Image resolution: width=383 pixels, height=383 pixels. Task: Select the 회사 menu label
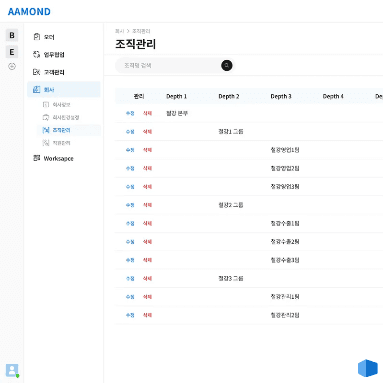(x=49, y=89)
